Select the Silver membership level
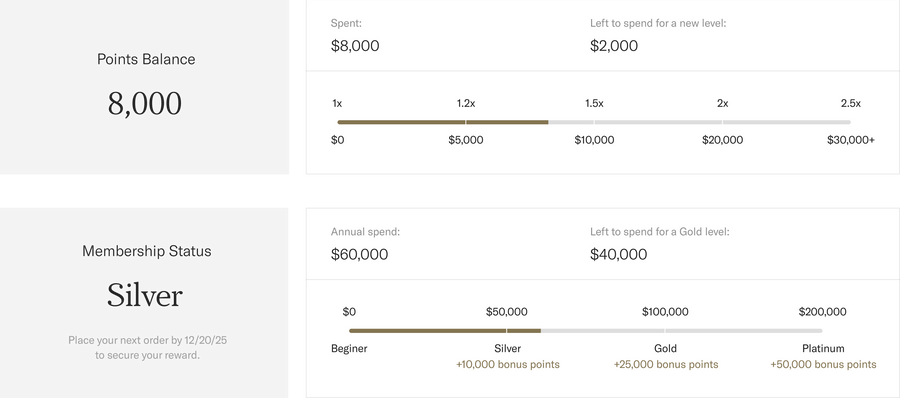Viewport: 900px width, 398px height. point(507,349)
